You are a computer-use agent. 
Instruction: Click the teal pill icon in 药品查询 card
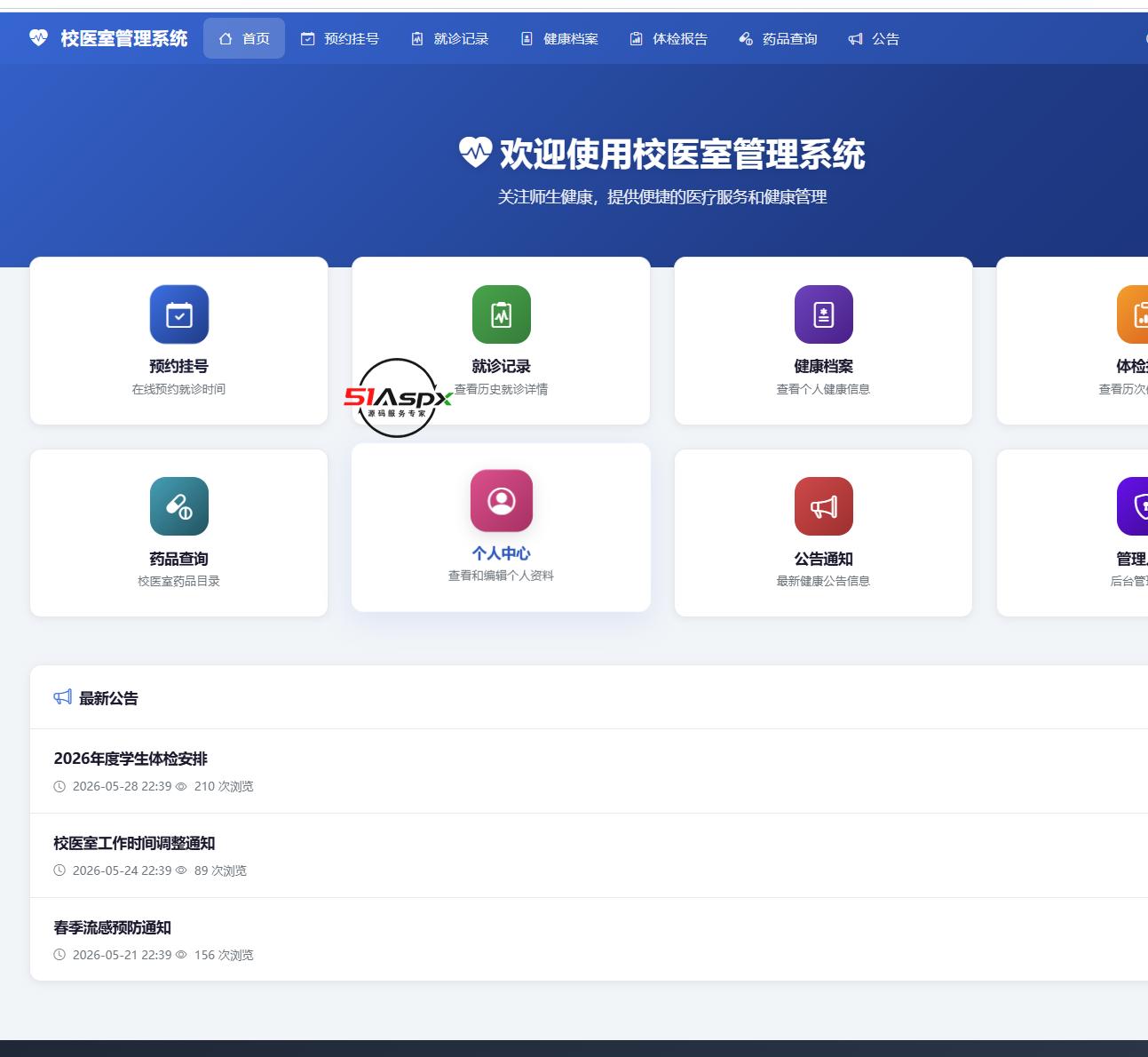click(179, 506)
